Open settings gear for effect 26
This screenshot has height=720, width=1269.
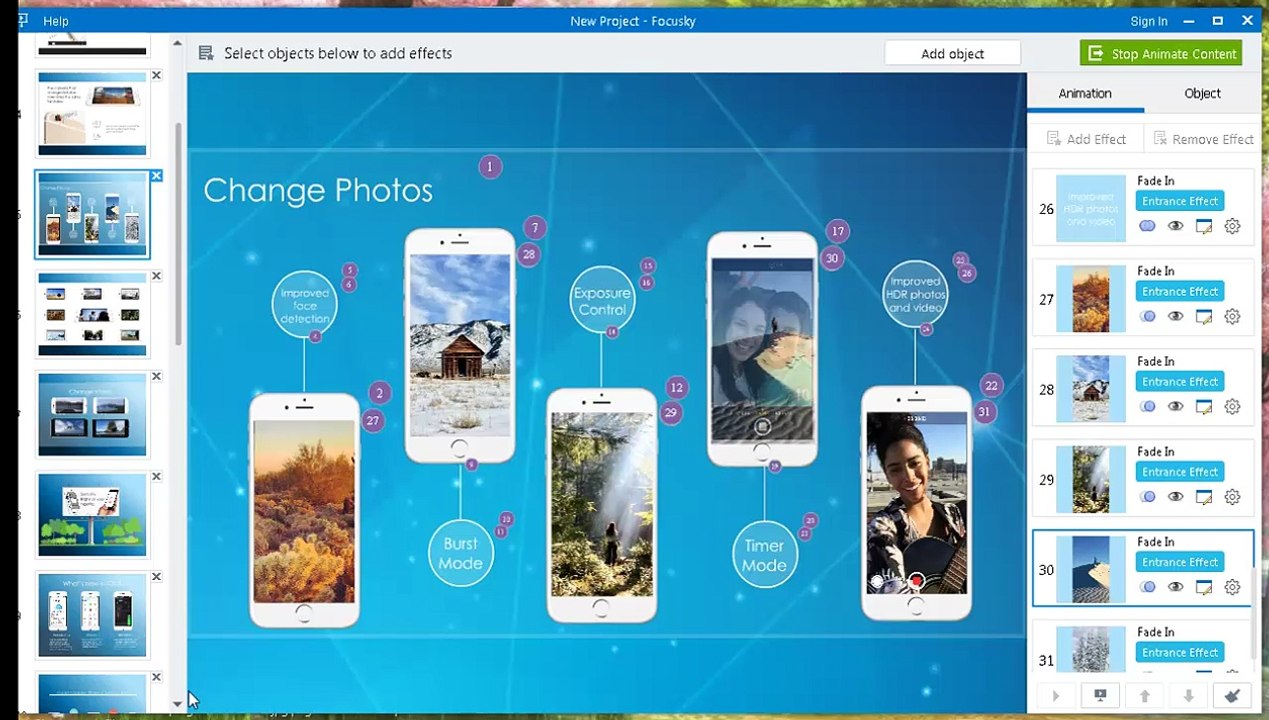1232,226
